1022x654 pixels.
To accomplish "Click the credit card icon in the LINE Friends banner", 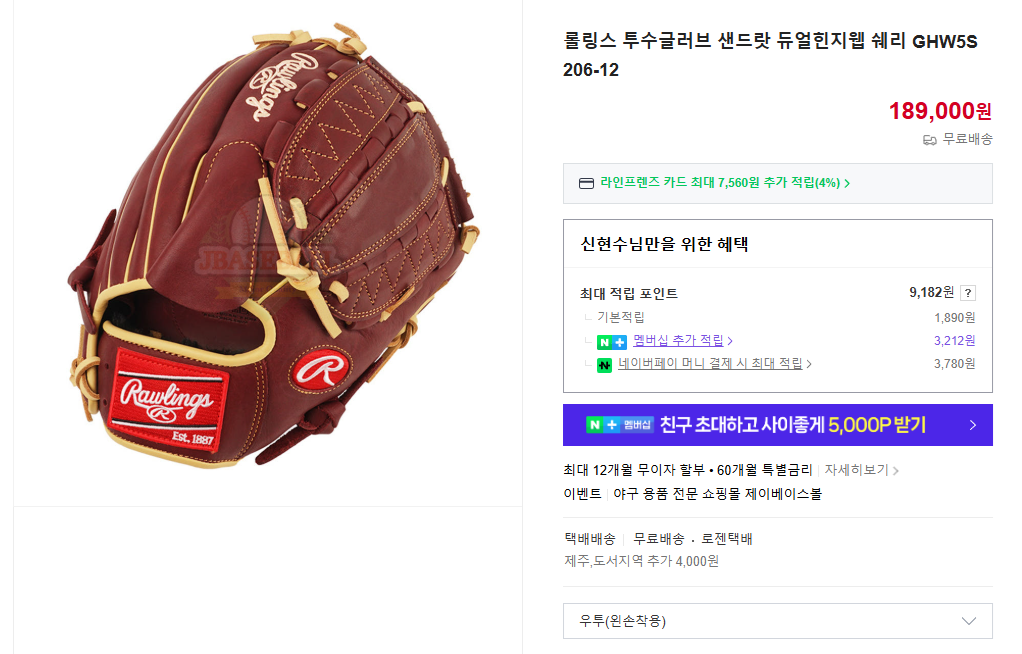I will [586, 183].
